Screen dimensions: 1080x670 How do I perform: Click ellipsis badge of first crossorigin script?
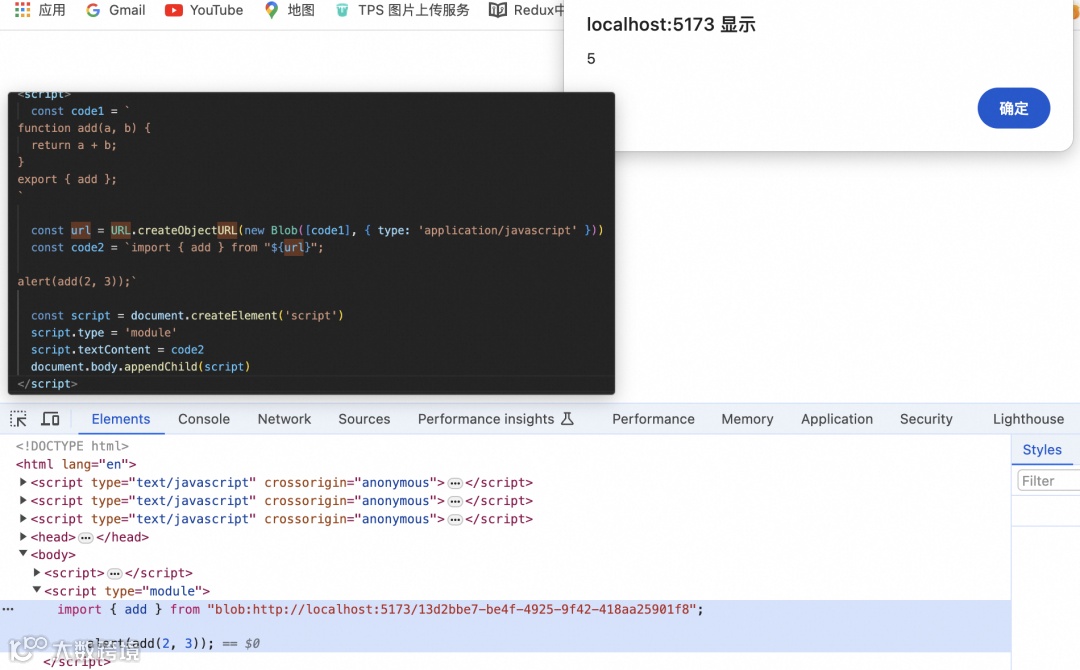coord(455,483)
